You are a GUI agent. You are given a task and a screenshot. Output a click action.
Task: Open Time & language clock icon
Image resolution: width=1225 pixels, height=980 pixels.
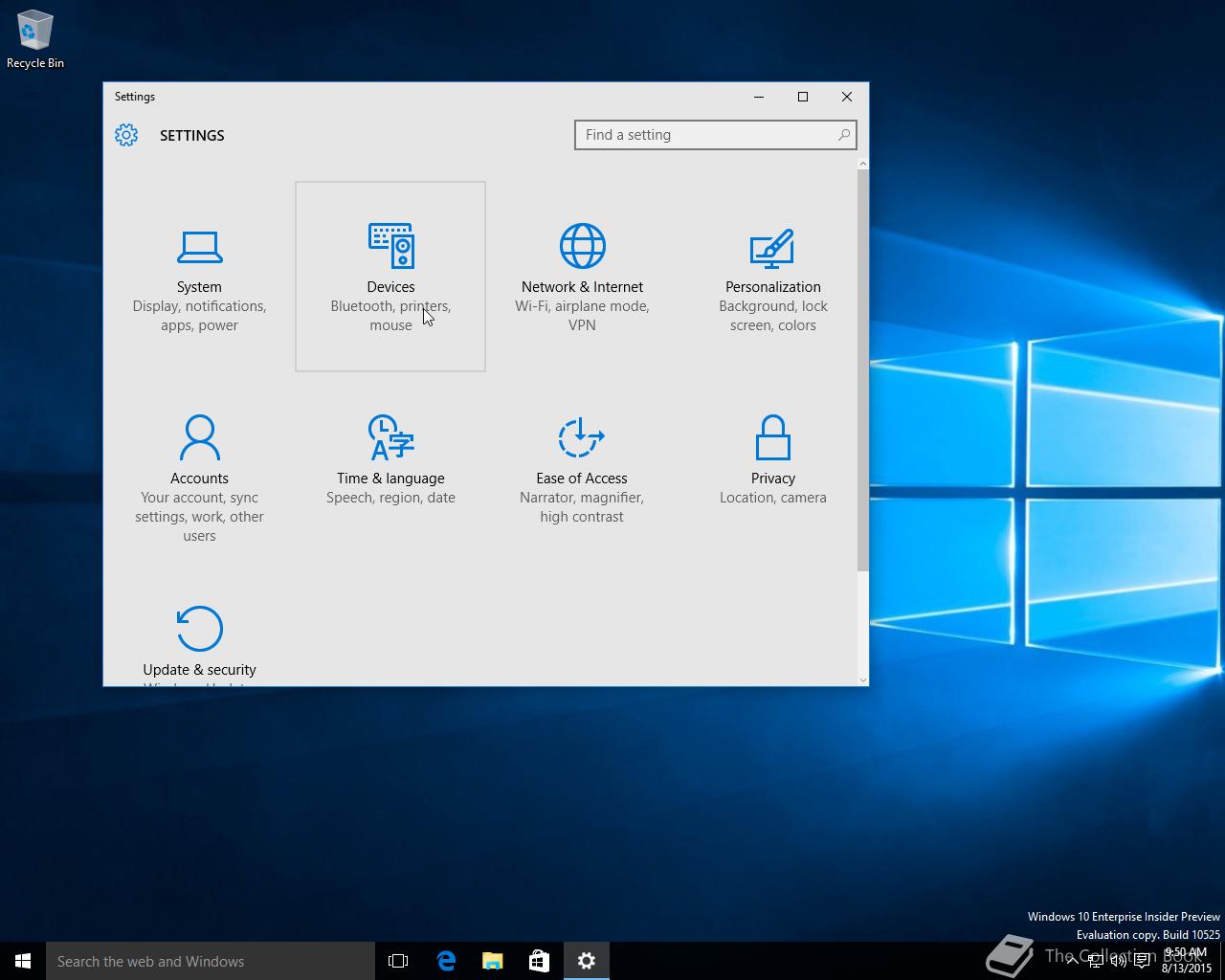tap(390, 437)
